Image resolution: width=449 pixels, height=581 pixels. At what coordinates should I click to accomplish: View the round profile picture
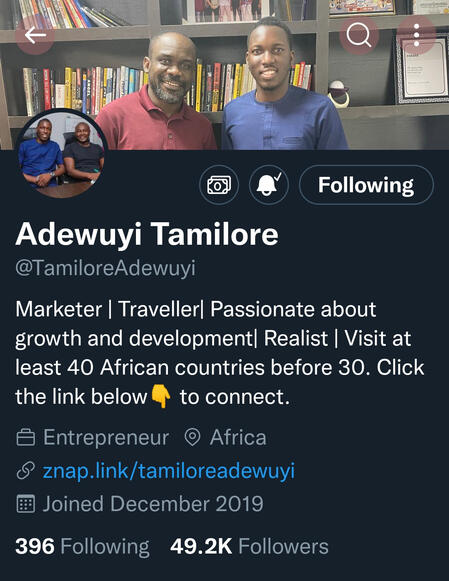coord(61,153)
